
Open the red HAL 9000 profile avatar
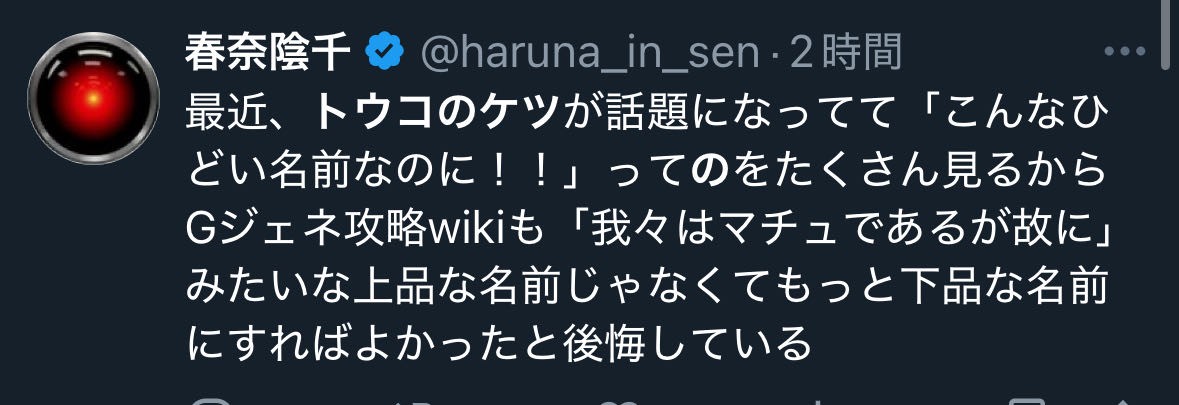click(93, 98)
